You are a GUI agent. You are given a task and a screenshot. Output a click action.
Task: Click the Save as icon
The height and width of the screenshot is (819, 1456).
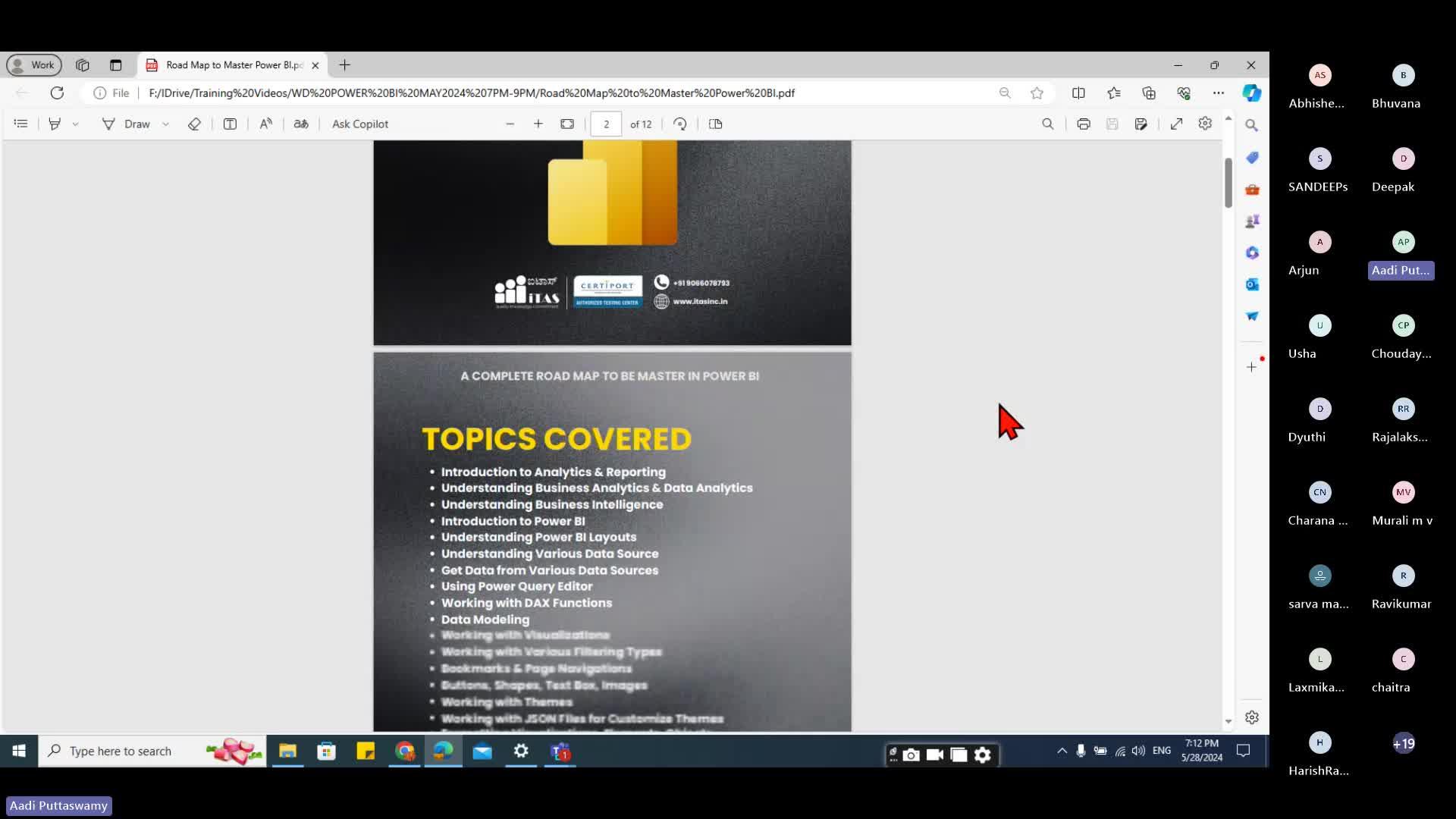pyautogui.click(x=1141, y=124)
